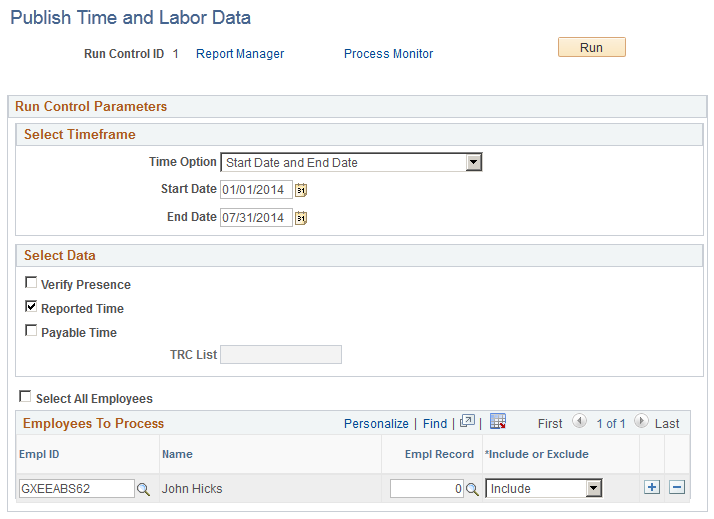714x519 pixels.
Task: Open the Start Date calendar picker
Action: pyautogui.click(x=301, y=190)
